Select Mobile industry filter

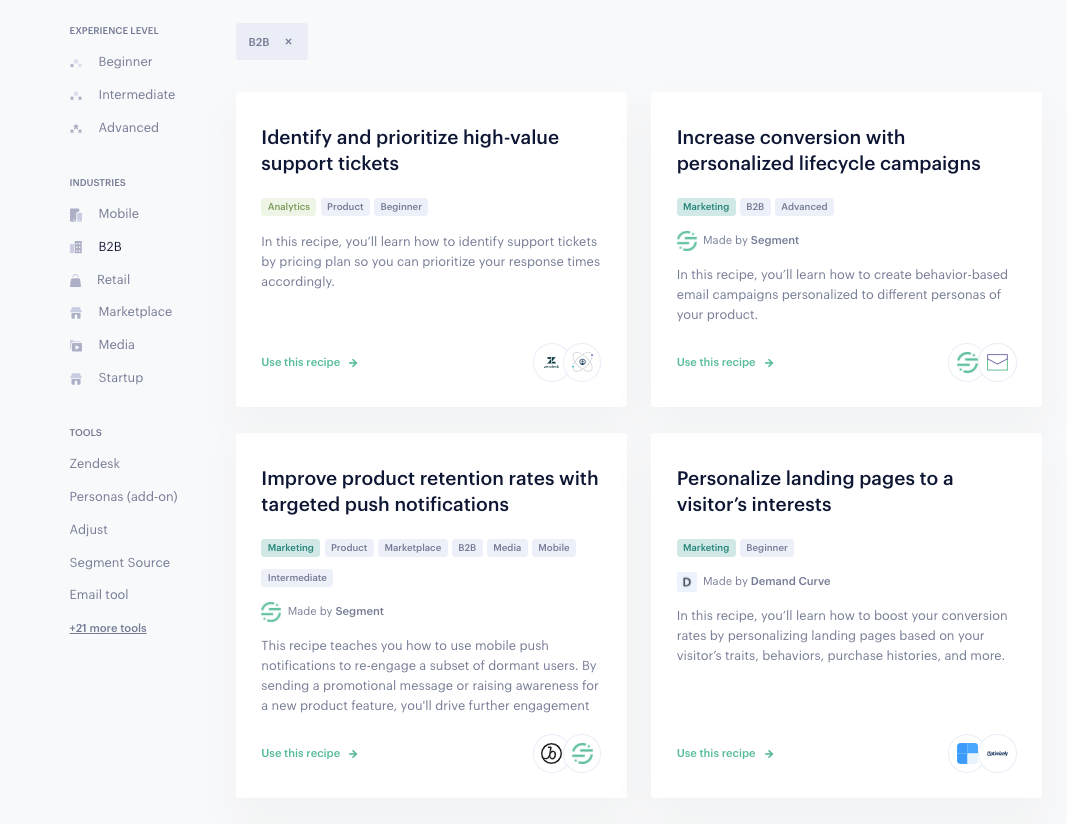tap(118, 214)
